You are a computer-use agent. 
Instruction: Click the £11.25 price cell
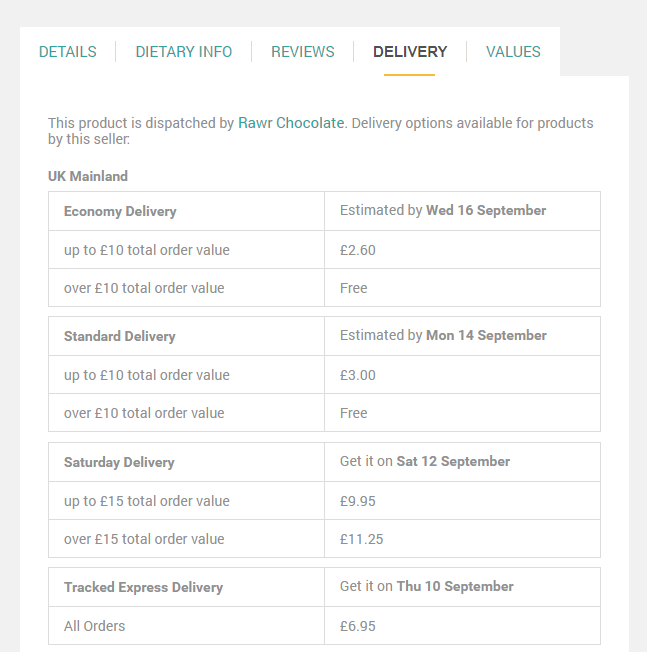pyautogui.click(x=462, y=539)
